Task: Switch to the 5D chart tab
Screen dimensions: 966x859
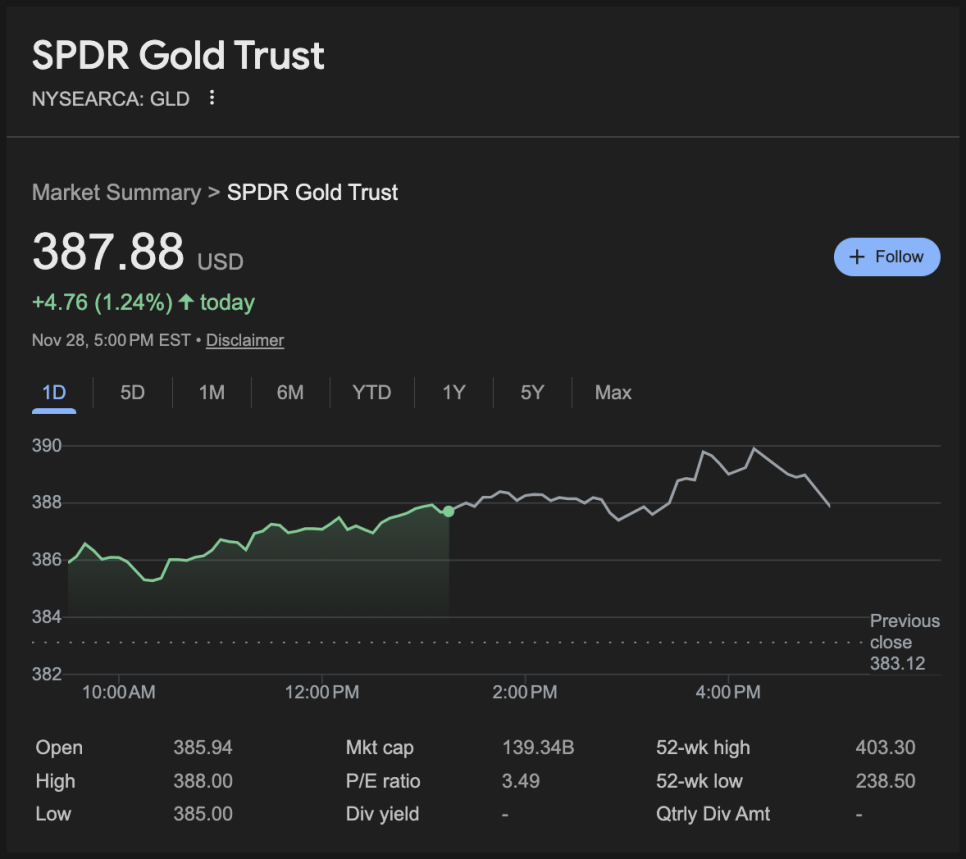Action: coord(132,393)
